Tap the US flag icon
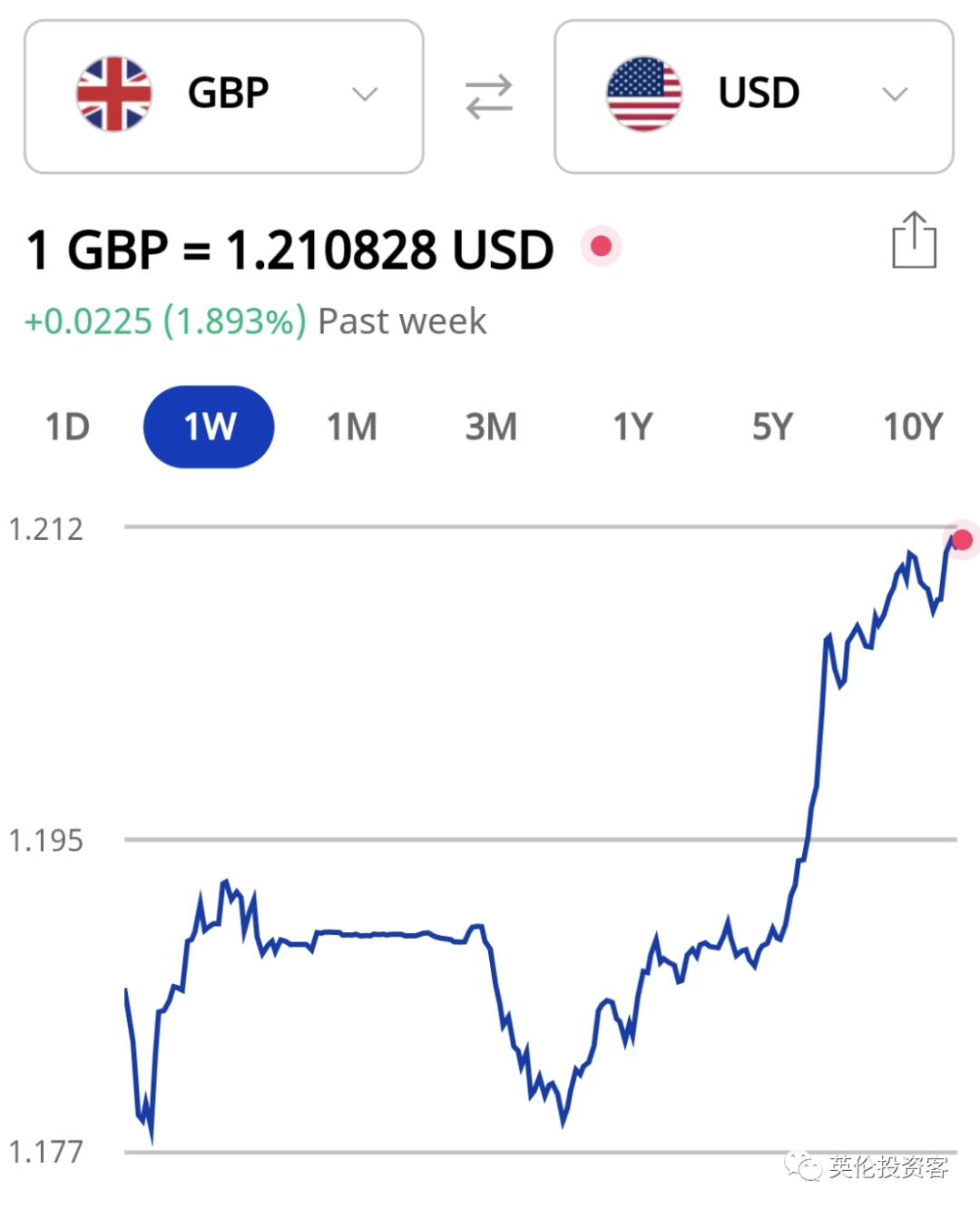The image size is (980, 1210). point(644,94)
